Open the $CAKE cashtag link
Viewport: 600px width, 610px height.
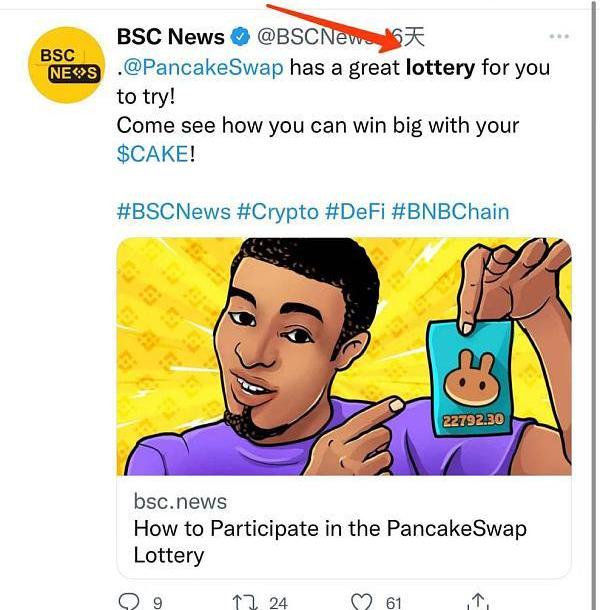(153, 154)
